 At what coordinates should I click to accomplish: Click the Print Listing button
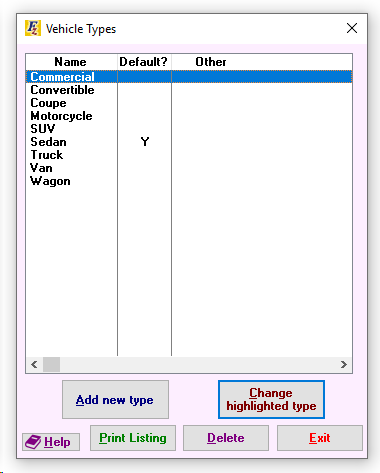coord(133,438)
